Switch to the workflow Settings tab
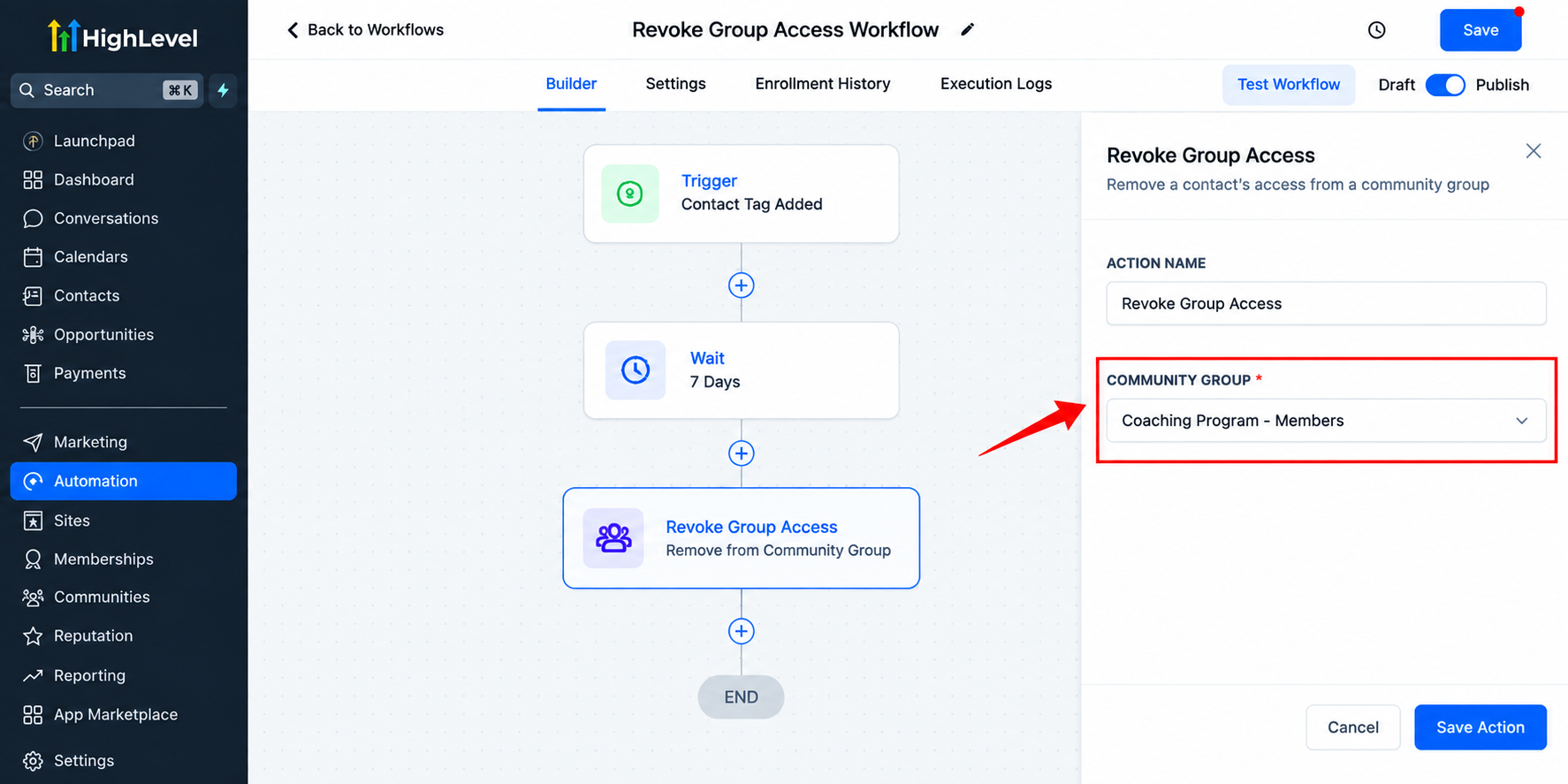The image size is (1568, 784). [675, 84]
